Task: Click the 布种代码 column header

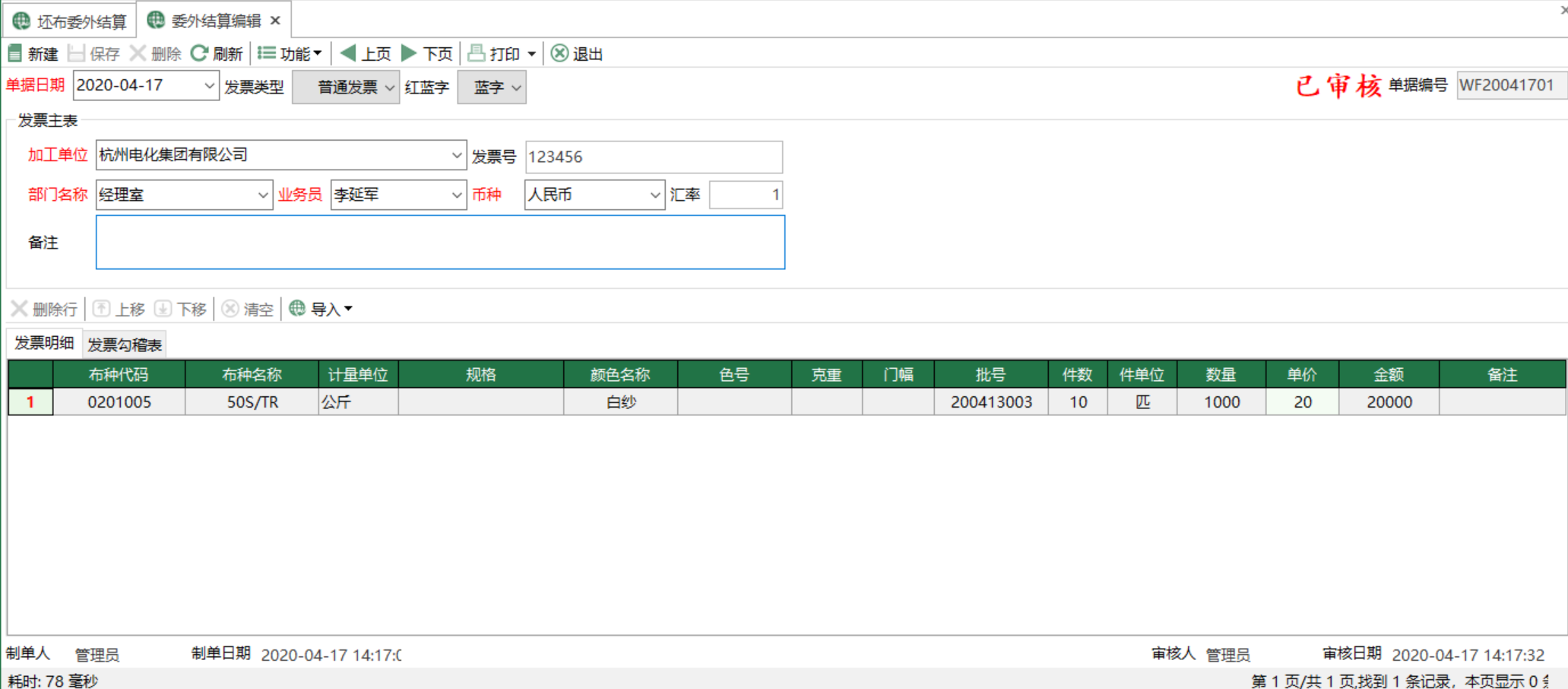Action: pos(119,374)
